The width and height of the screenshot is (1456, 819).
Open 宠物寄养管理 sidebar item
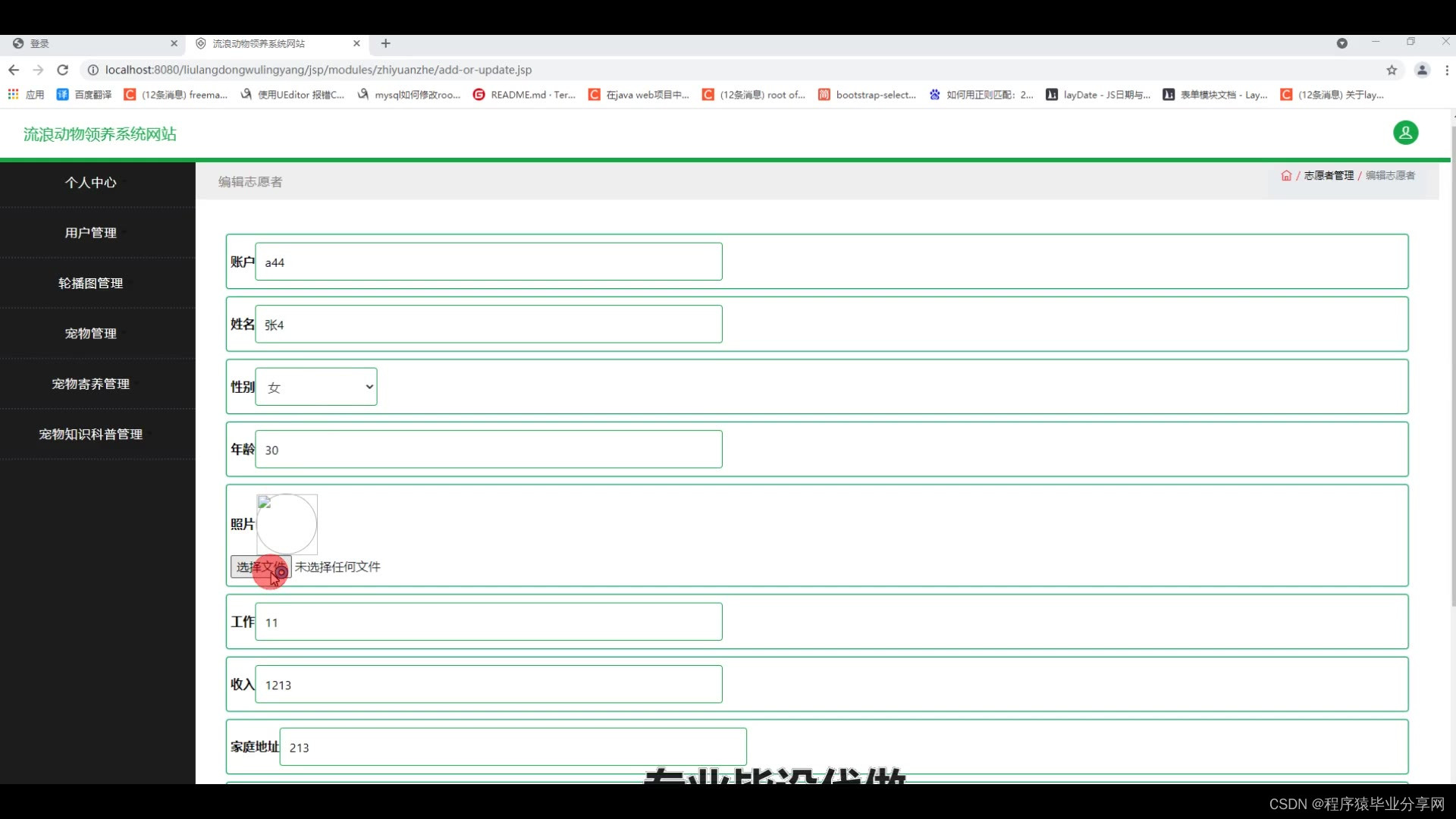(91, 384)
